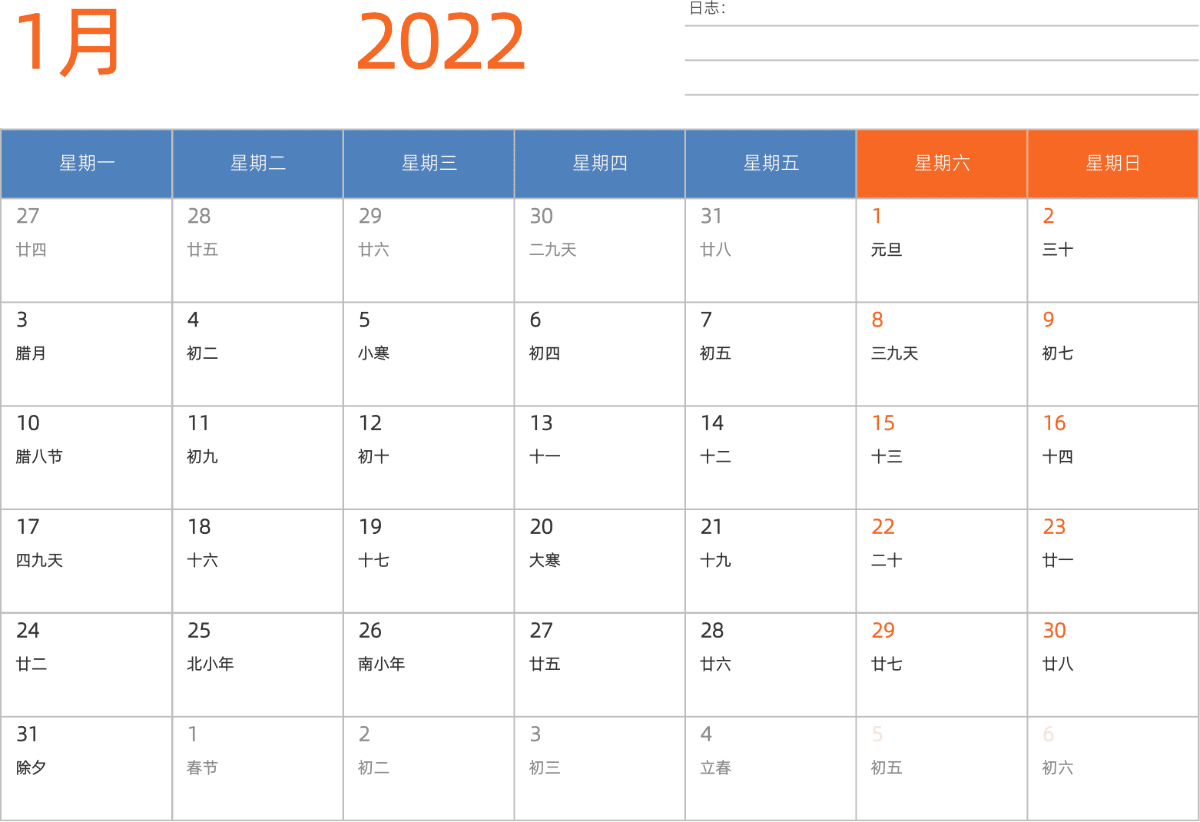Click January 5 labeled 小寒

pos(429,354)
